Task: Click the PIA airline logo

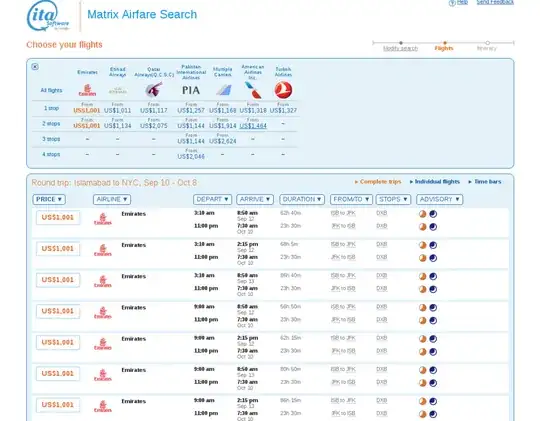Action: coord(191,90)
